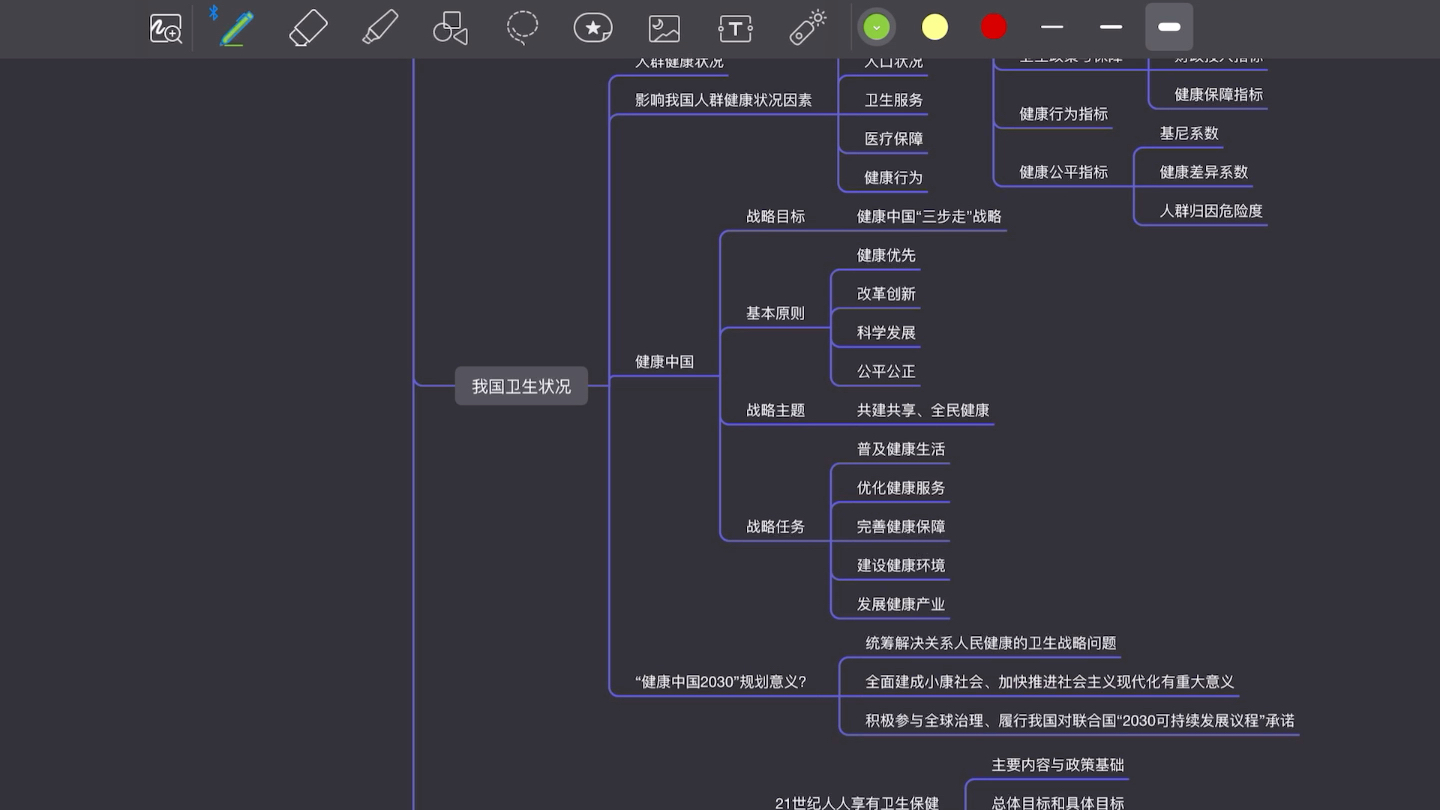1440x810 pixels.
Task: Click the 科学发展 leaf
Action: [886, 332]
